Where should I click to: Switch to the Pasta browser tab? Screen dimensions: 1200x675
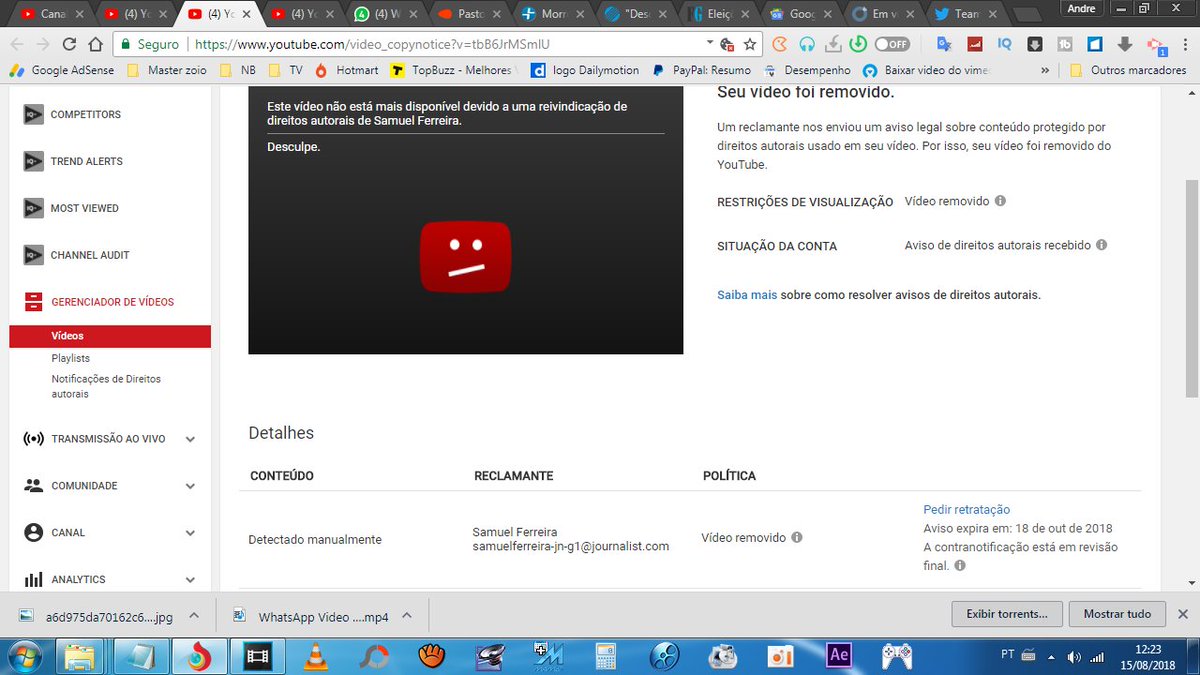[467, 14]
